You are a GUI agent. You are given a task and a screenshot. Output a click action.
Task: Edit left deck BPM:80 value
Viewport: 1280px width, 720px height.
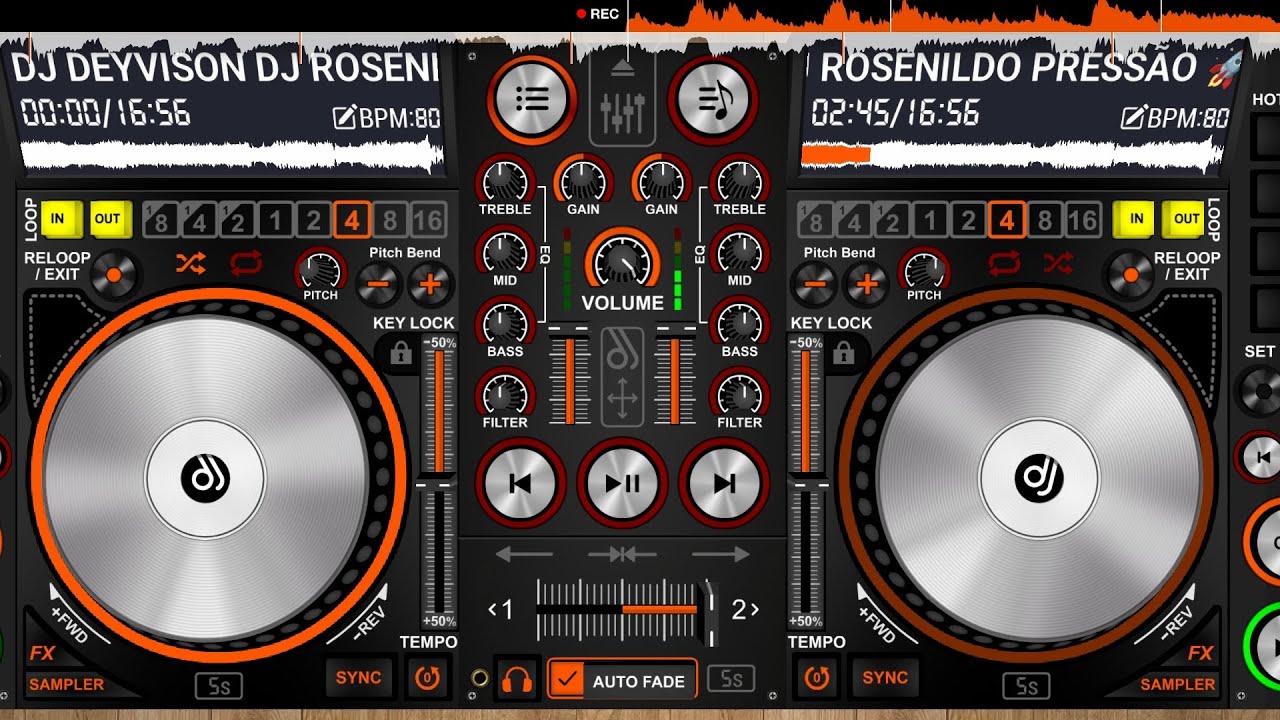(386, 118)
